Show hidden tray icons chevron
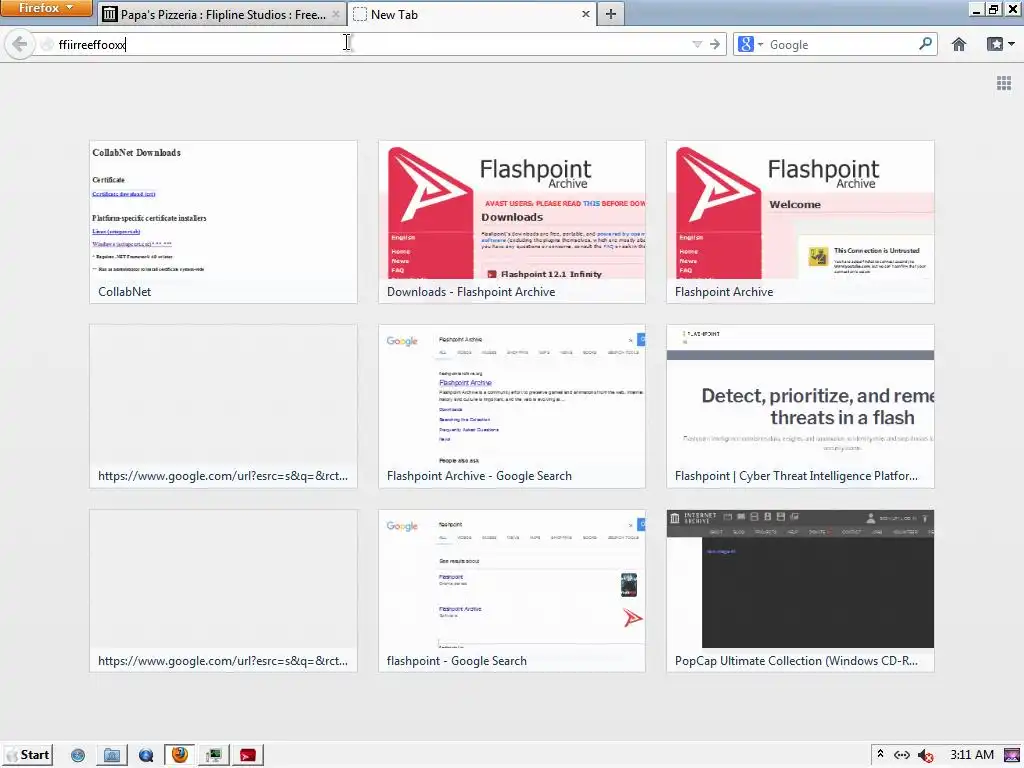 880,754
